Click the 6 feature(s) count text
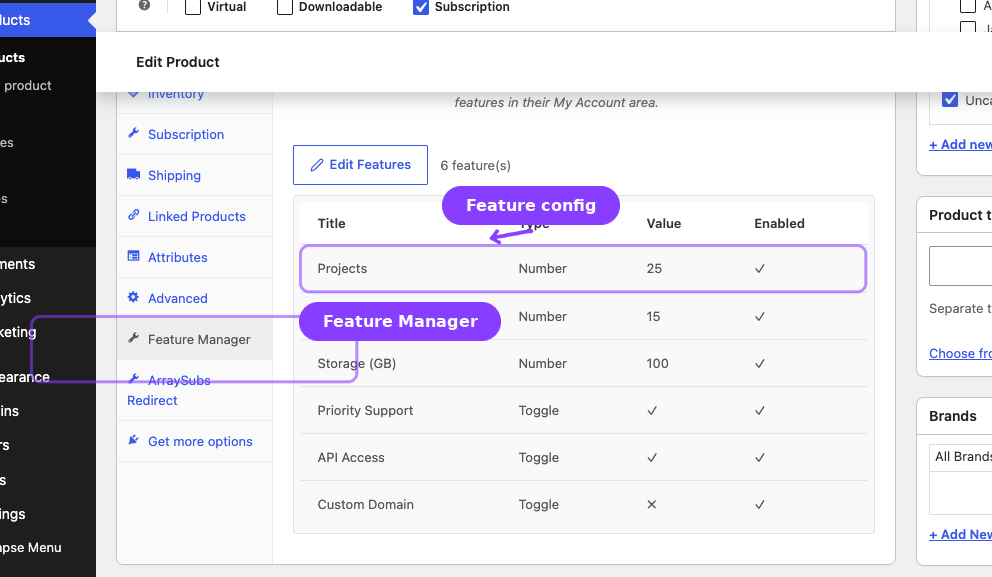This screenshot has width=992, height=577. [476, 165]
